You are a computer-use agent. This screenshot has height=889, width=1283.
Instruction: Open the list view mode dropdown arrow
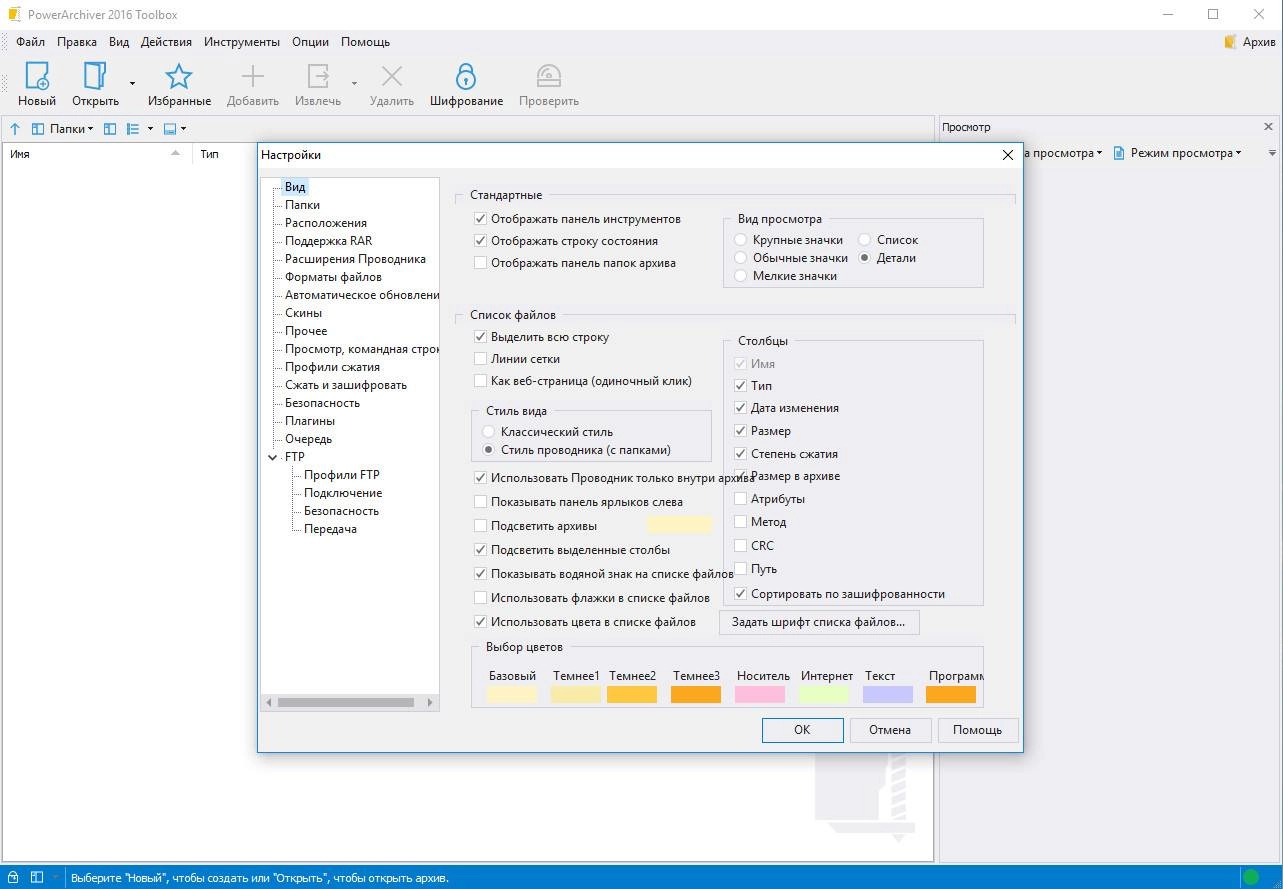click(150, 129)
